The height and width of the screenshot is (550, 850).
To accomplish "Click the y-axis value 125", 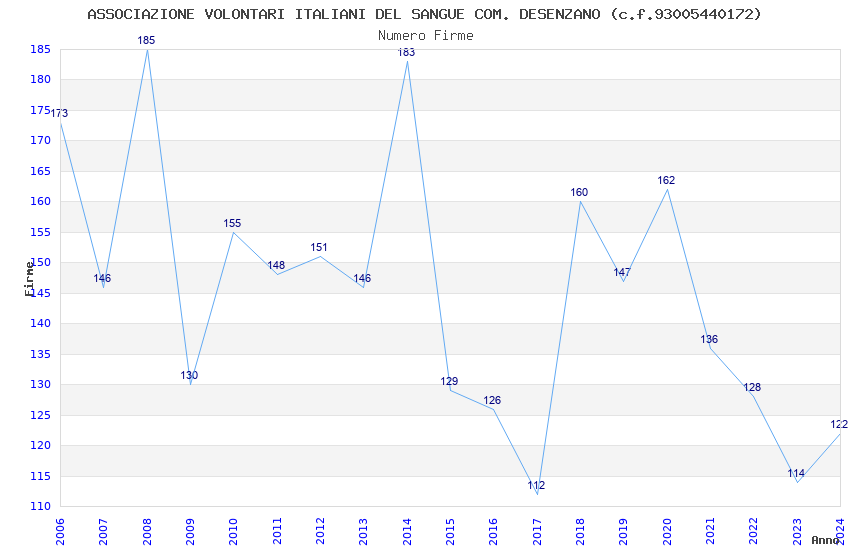I will point(40,415).
